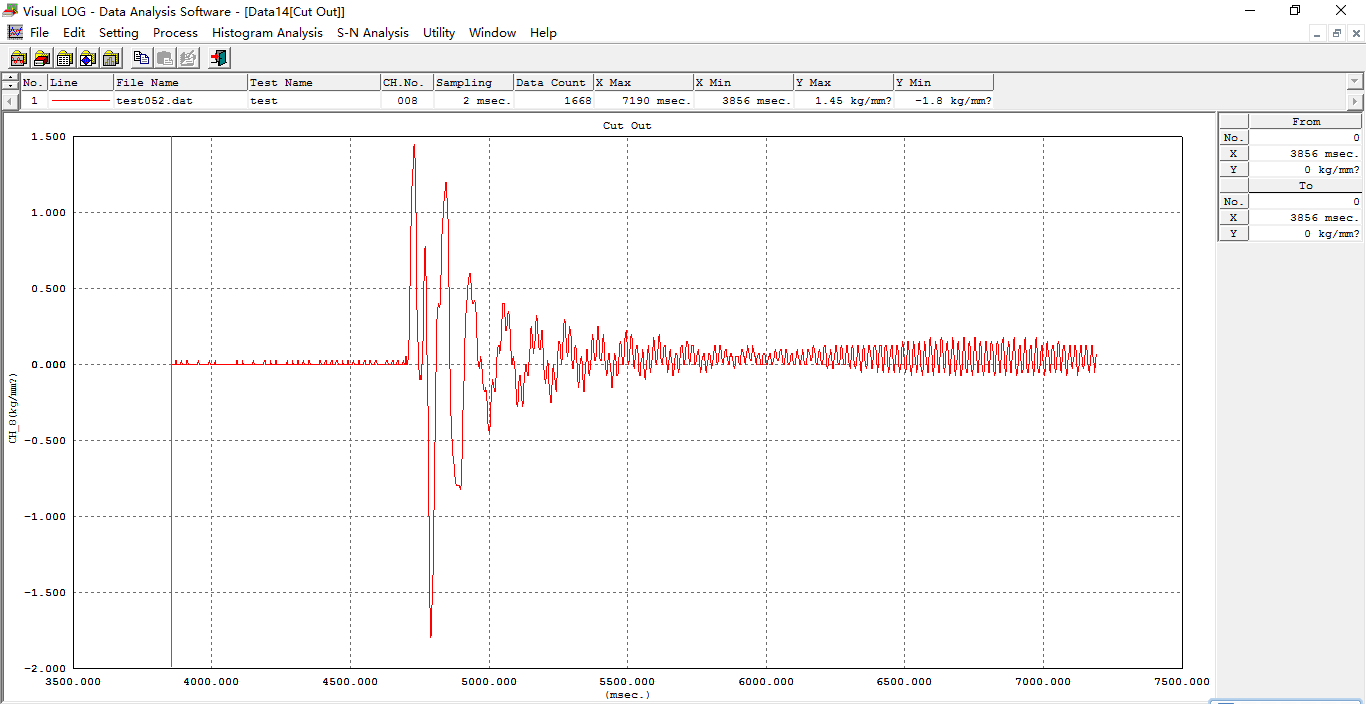Screen dimensions: 1366x704
Task: Click the File Name column header
Action: (180, 83)
